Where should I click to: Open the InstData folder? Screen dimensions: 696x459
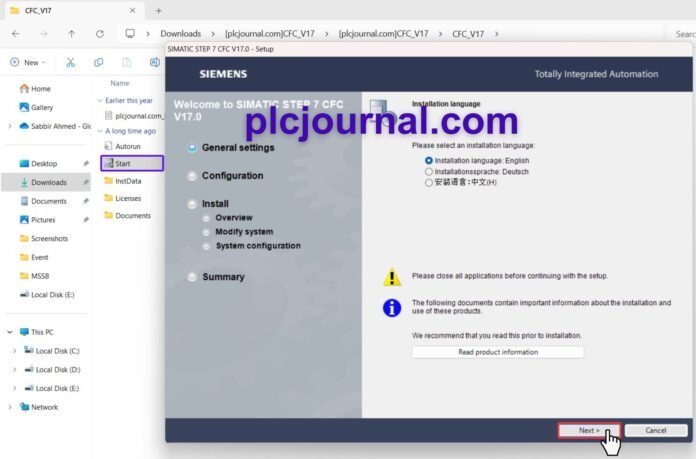click(127, 181)
